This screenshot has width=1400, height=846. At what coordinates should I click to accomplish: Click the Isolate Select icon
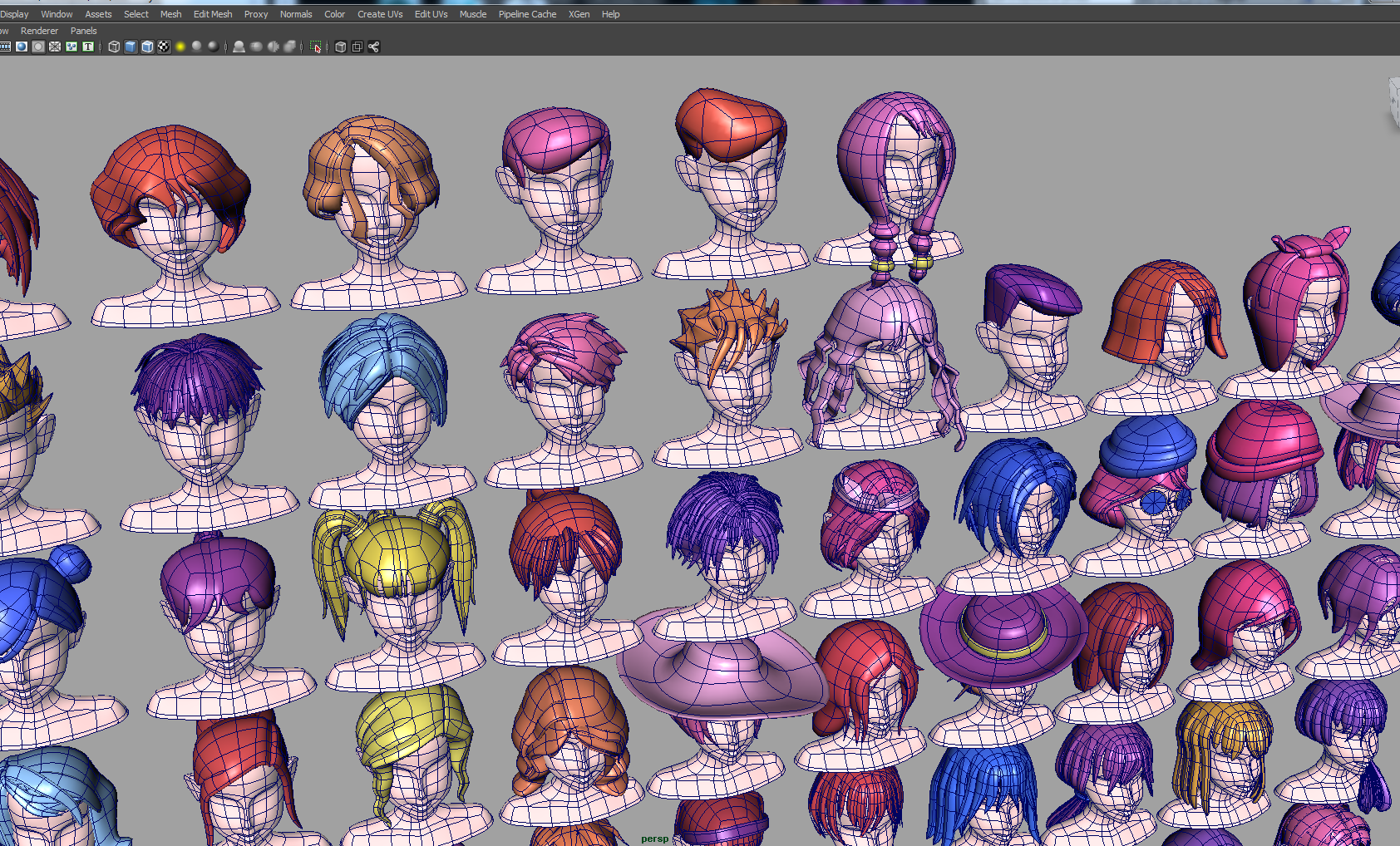point(315,47)
